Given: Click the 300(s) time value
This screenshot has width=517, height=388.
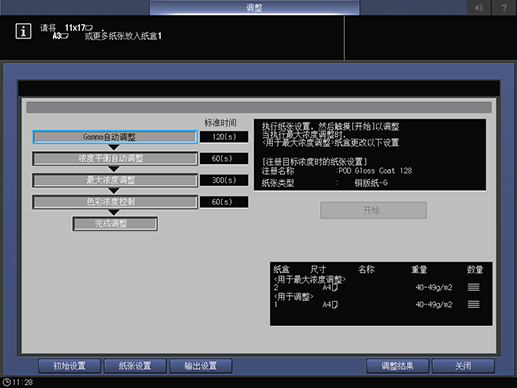Looking at the screenshot, I should point(224,180).
